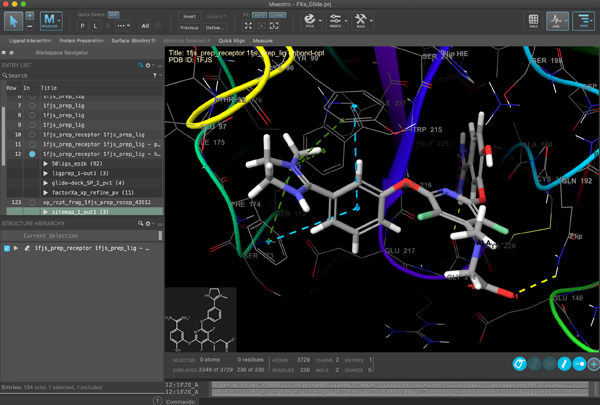The height and width of the screenshot is (405, 600).
Task: Toggle the Fit AUTO option
Action: click(259, 15)
